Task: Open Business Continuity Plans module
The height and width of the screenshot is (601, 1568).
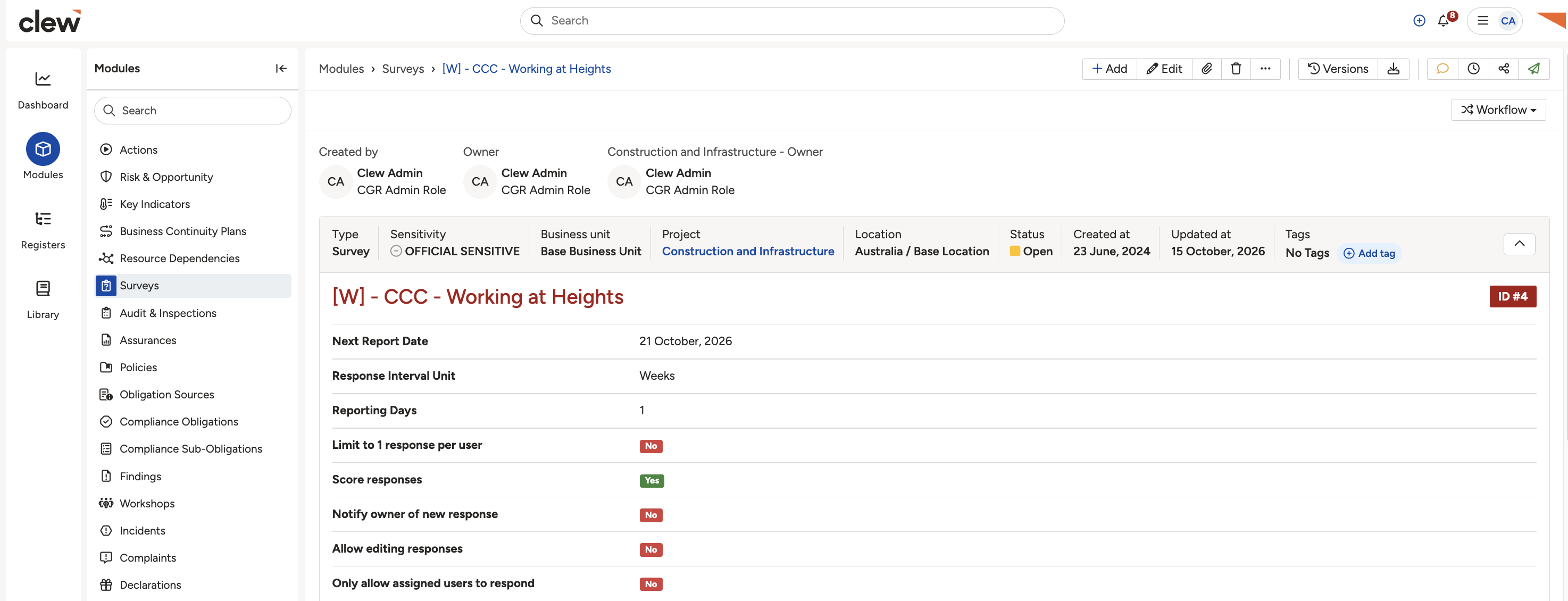Action: (x=193, y=231)
